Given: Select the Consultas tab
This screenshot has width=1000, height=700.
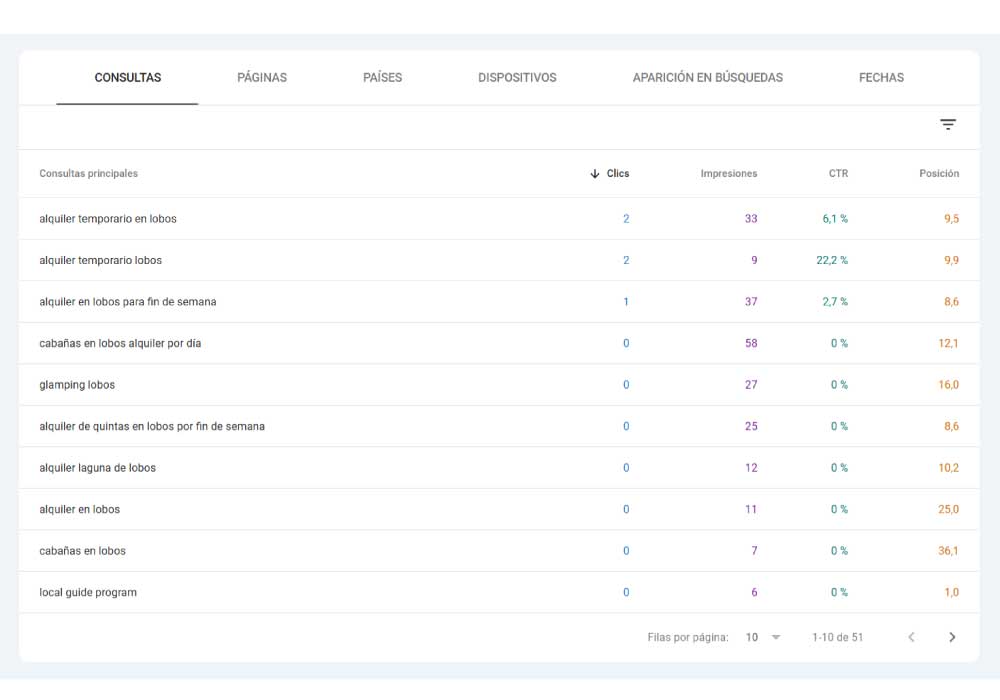Looking at the screenshot, I should point(128,78).
